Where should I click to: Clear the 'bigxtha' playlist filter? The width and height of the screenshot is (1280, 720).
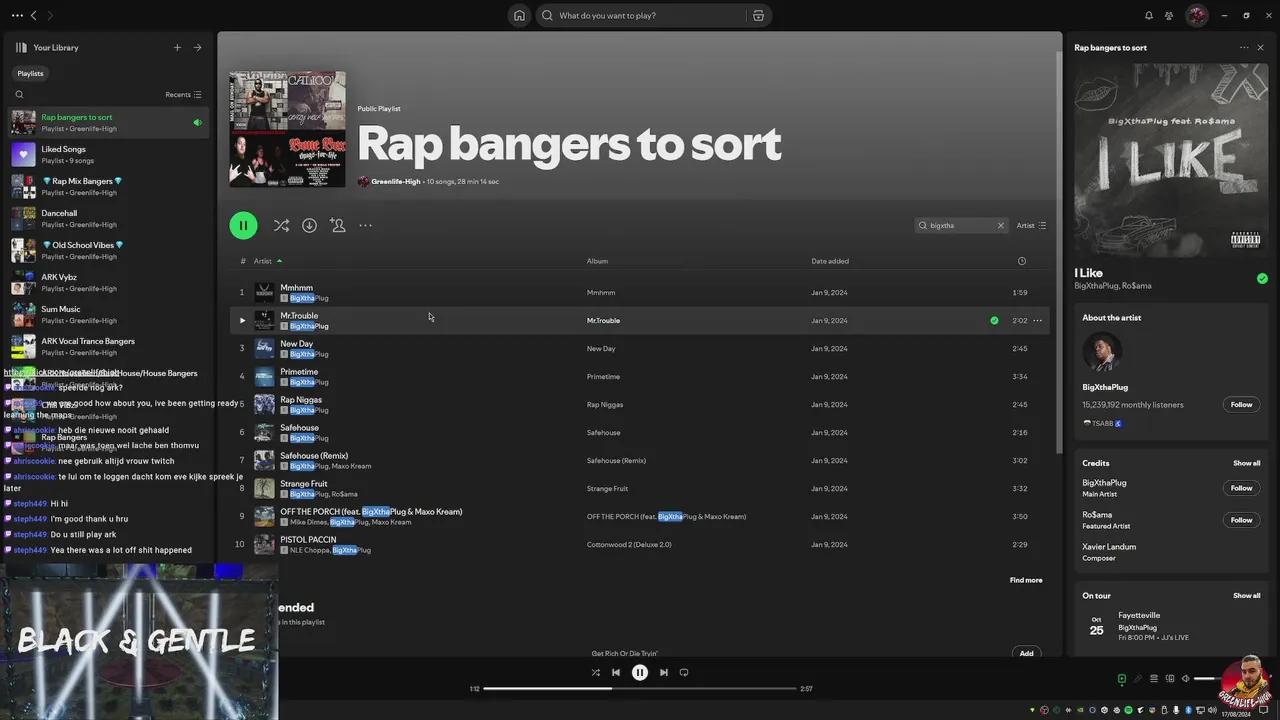point(1000,225)
